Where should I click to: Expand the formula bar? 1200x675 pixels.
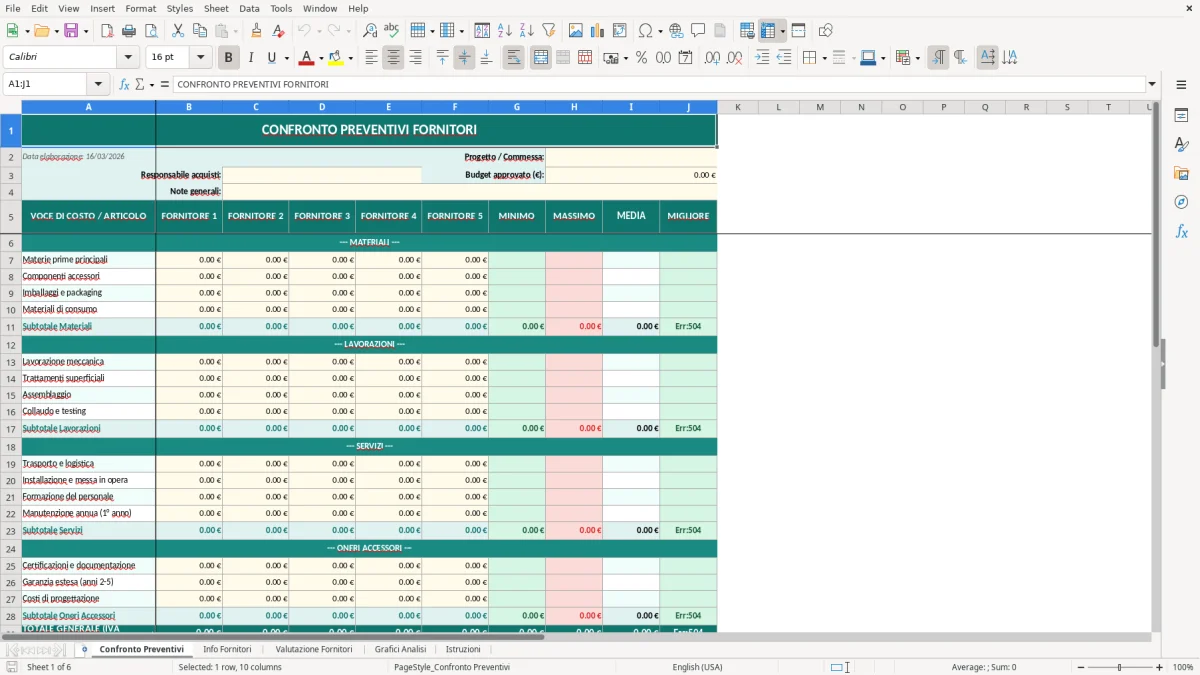[1152, 84]
